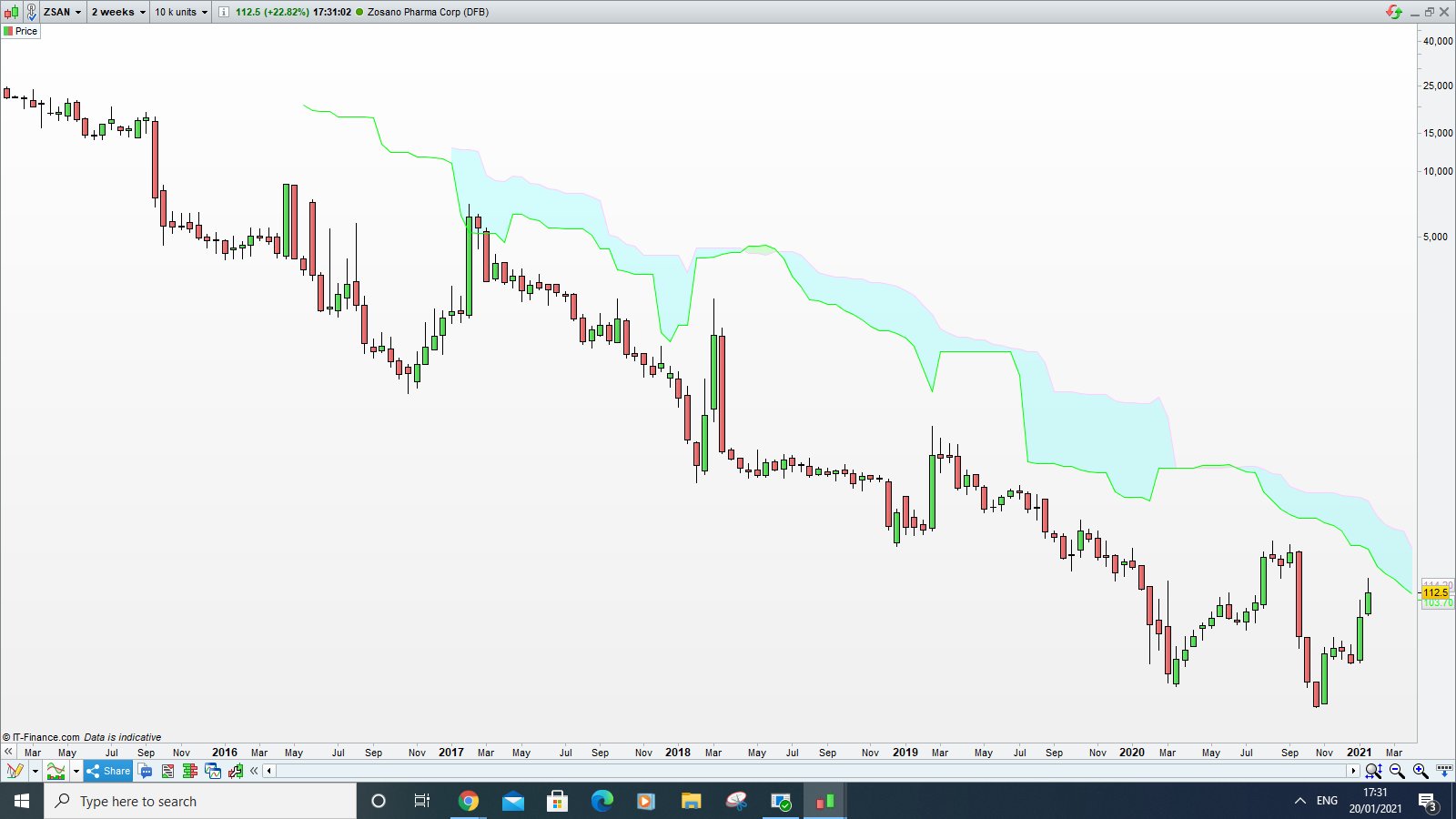Click the auto-fit zoom magnifier icon

pos(1373,771)
